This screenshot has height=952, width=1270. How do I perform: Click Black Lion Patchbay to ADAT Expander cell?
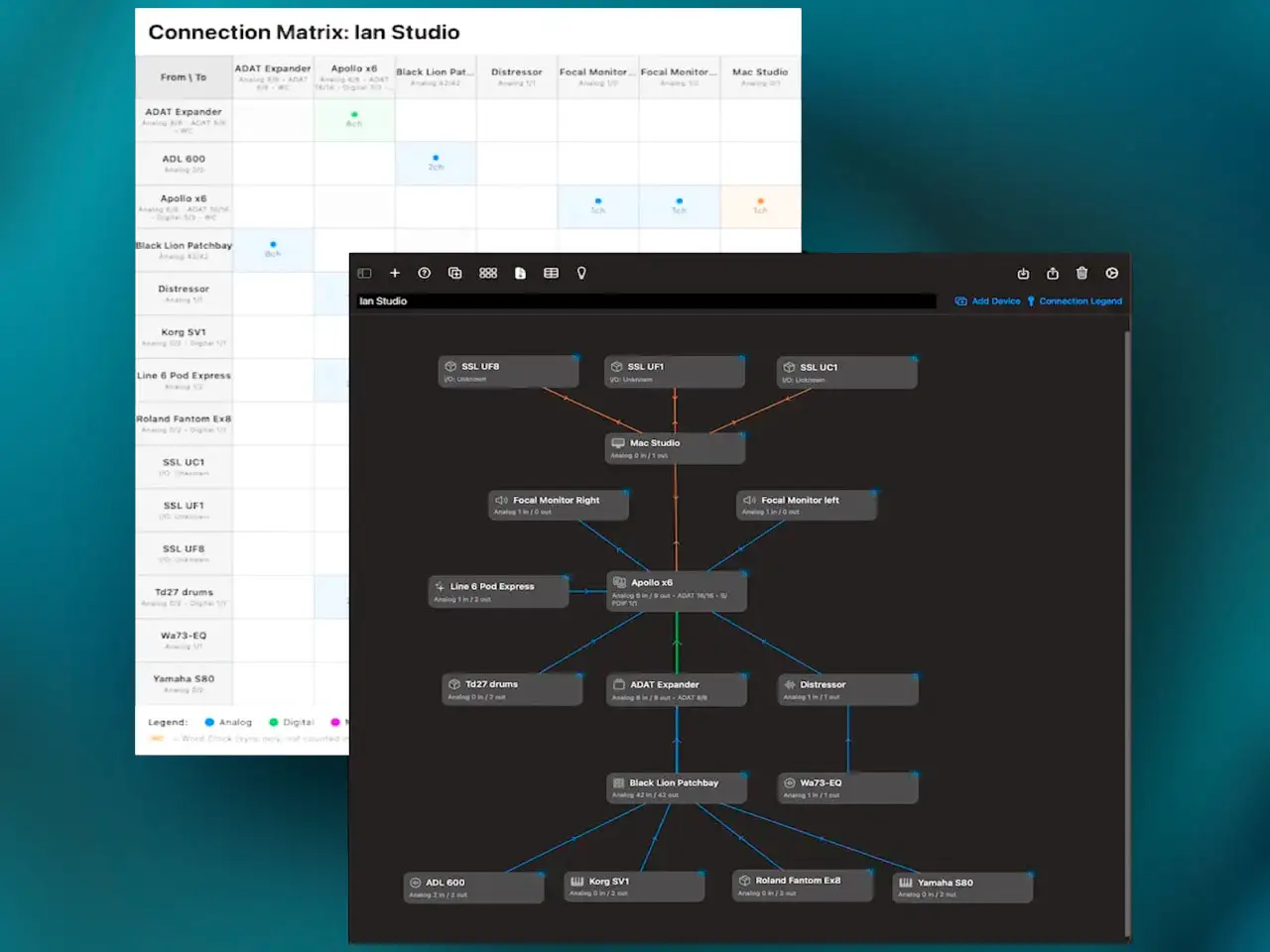pos(273,249)
